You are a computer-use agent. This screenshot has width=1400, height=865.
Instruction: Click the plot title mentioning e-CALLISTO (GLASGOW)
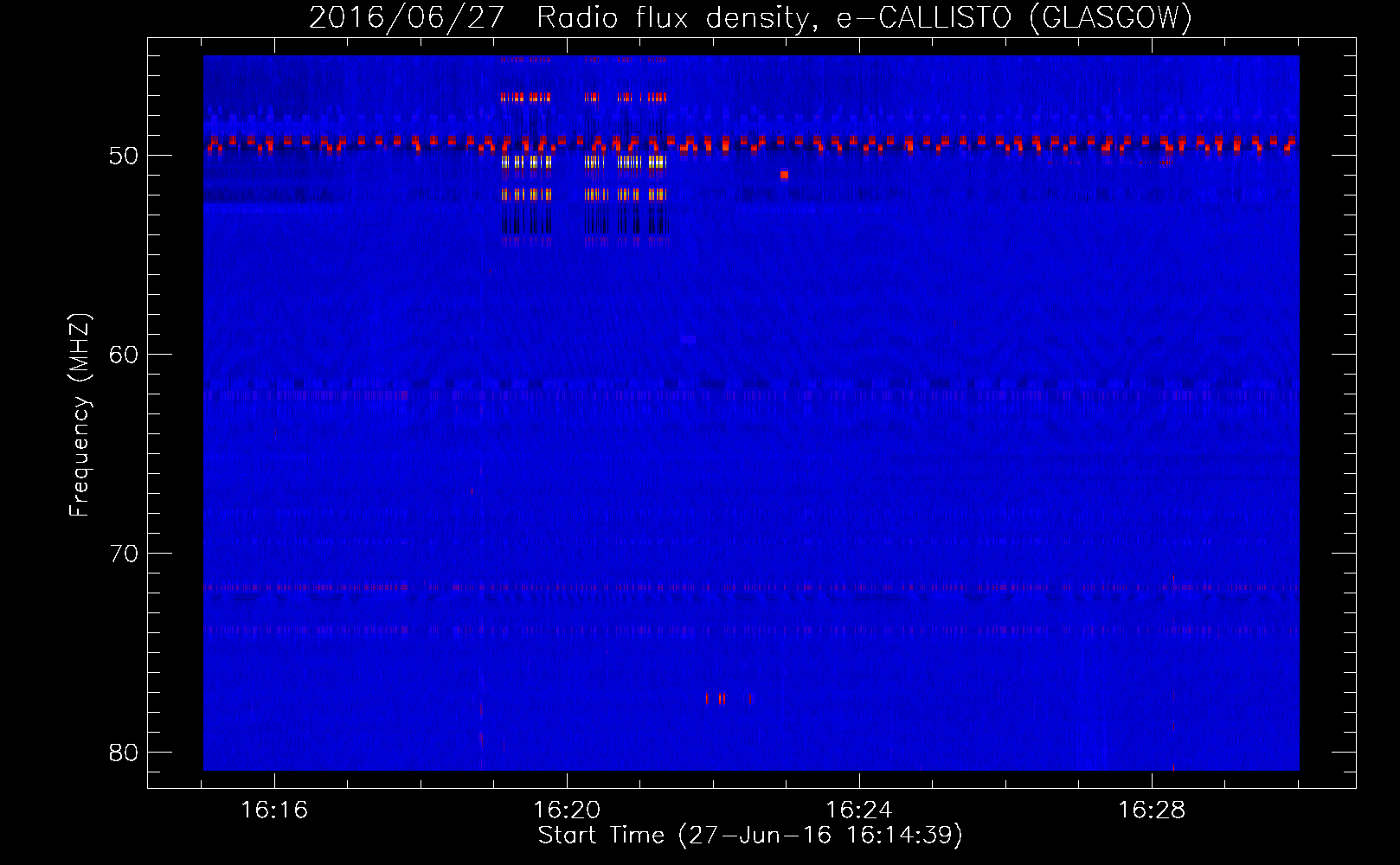pyautogui.click(x=750, y=17)
